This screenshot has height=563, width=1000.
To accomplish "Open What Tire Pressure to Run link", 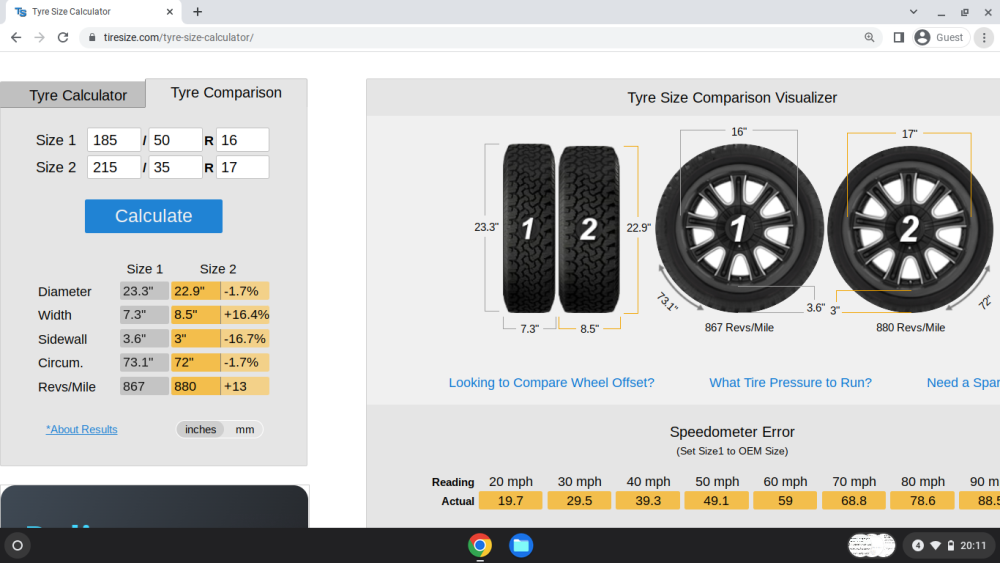I will tap(790, 383).
